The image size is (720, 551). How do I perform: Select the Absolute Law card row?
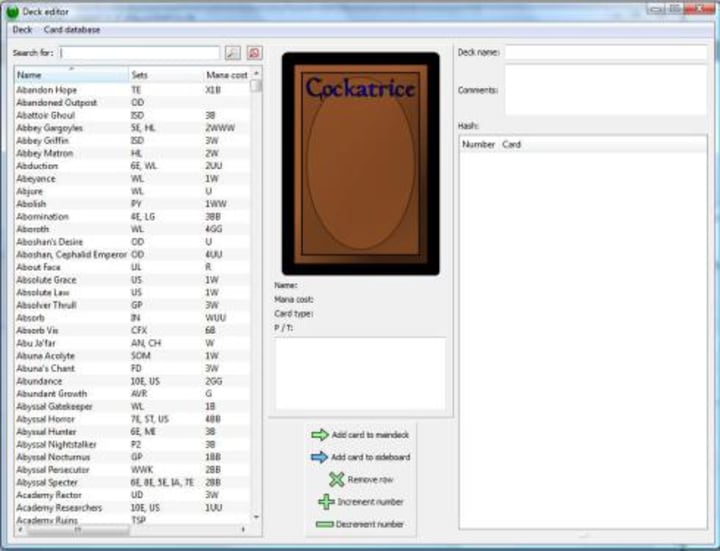(x=133, y=292)
